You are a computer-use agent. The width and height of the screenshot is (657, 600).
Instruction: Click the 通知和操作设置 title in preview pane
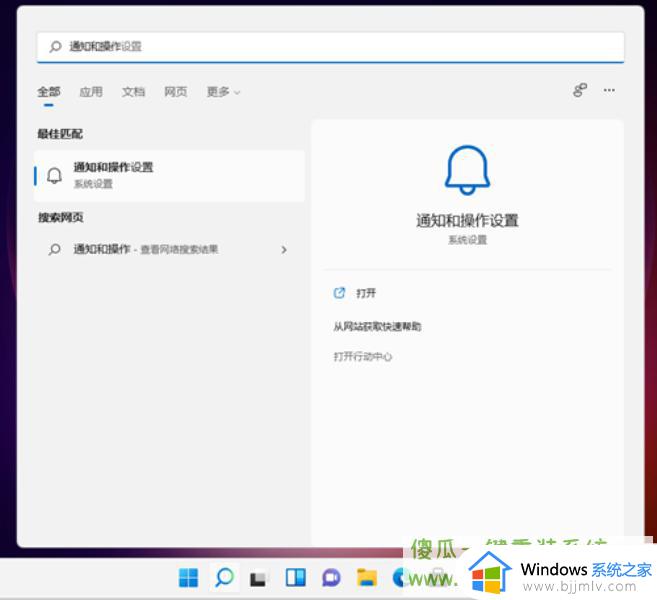pos(467,221)
